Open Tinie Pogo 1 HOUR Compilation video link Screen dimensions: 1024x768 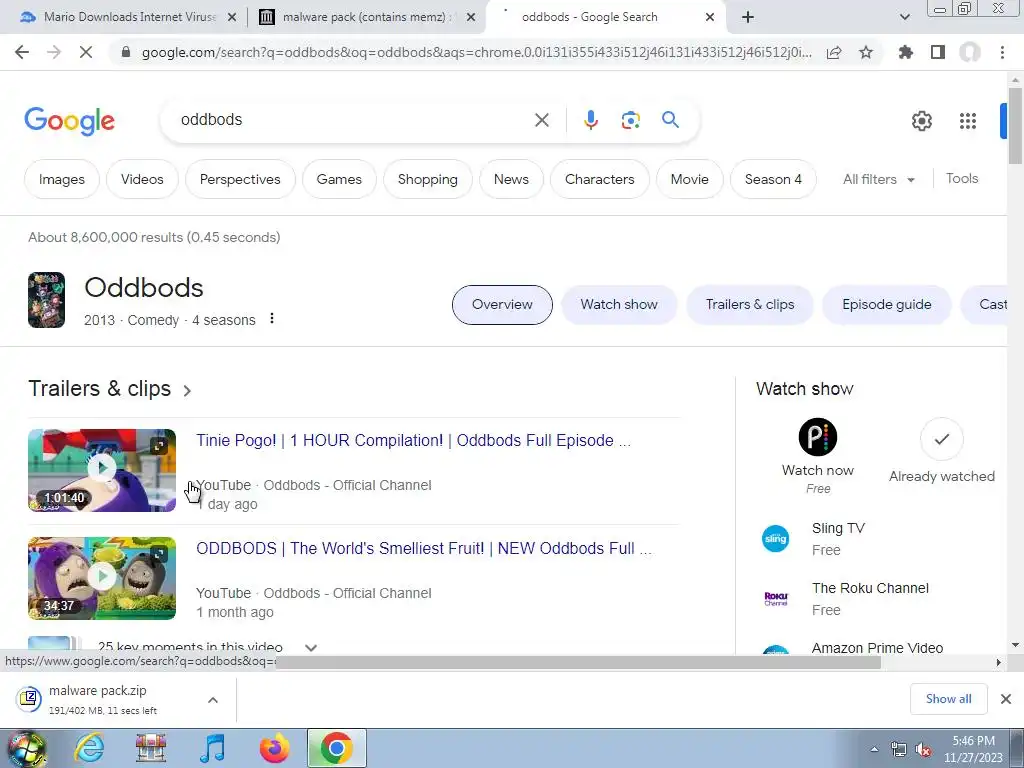pyautogui.click(x=413, y=440)
